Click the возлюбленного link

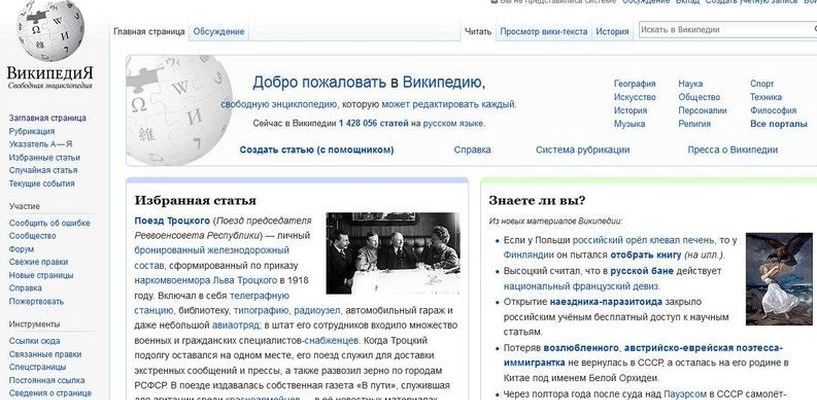[x=581, y=347]
